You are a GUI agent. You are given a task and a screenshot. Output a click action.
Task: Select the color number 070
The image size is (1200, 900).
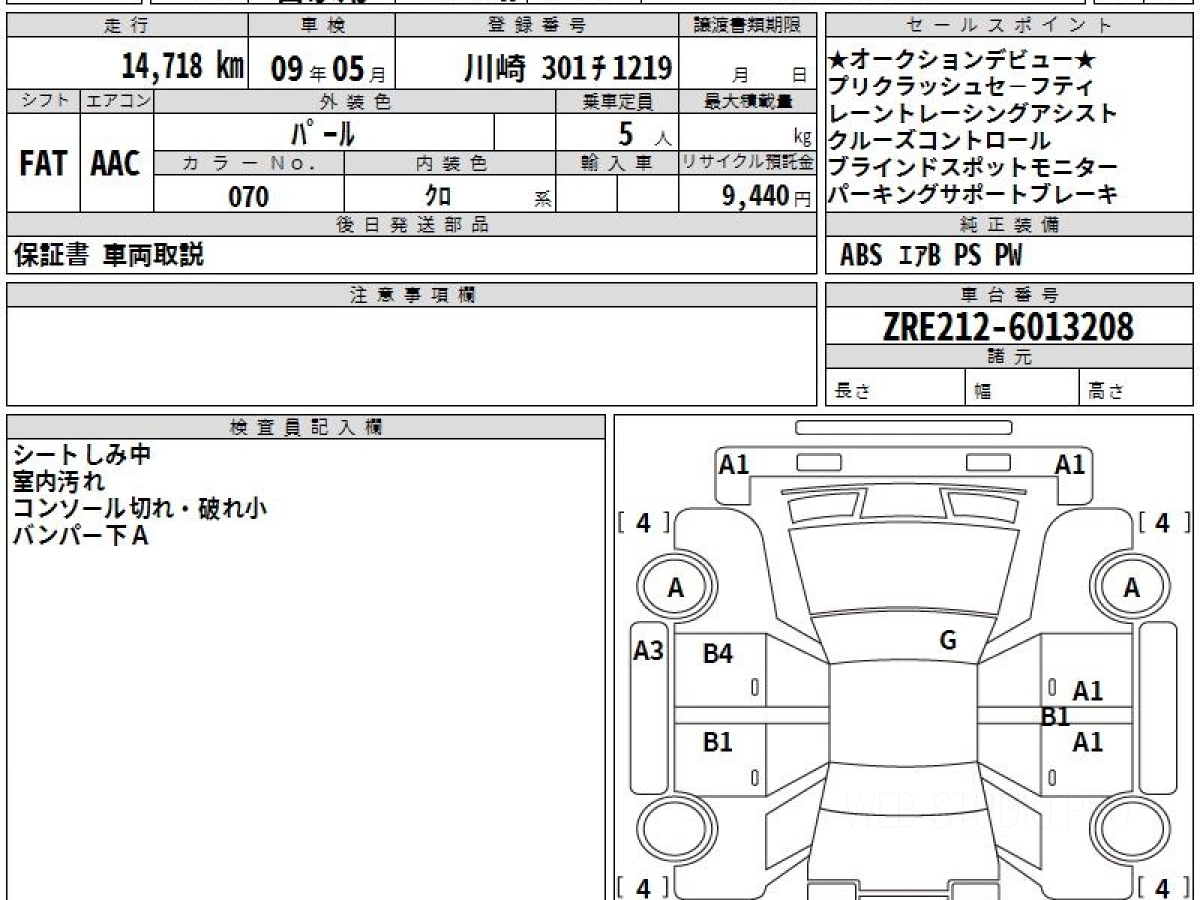(249, 197)
